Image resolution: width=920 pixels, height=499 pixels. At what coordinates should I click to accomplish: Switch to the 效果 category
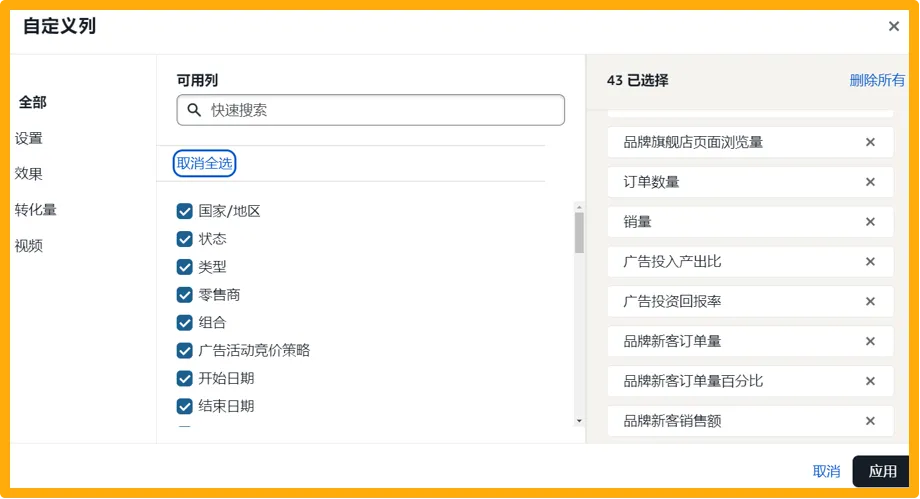pos(29,173)
